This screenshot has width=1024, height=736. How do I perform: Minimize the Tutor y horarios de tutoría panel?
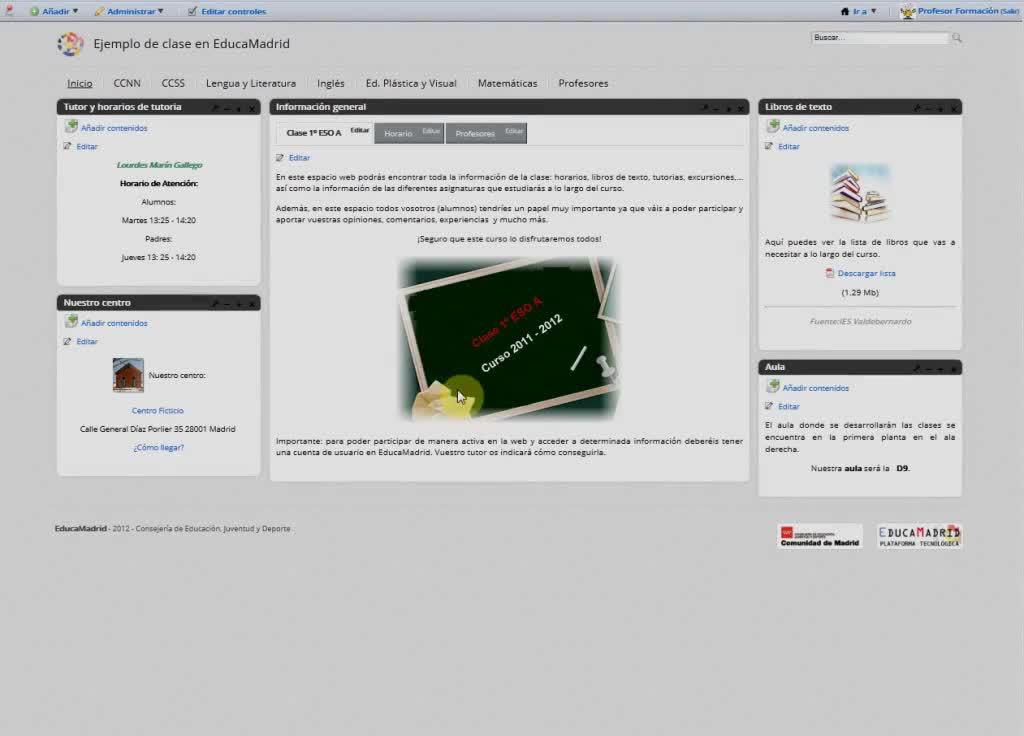pyautogui.click(x=227, y=108)
